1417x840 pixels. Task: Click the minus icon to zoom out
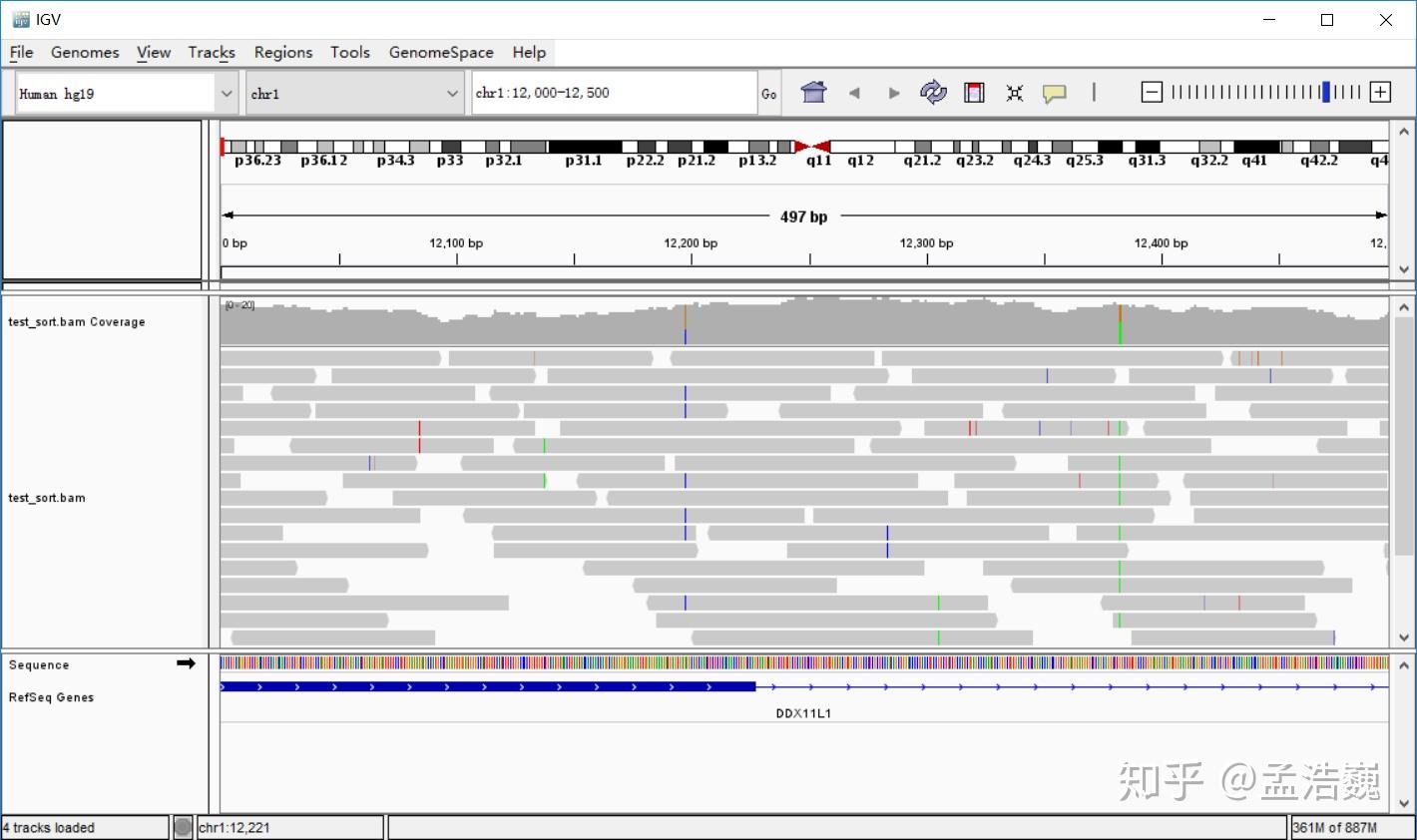coord(1151,91)
